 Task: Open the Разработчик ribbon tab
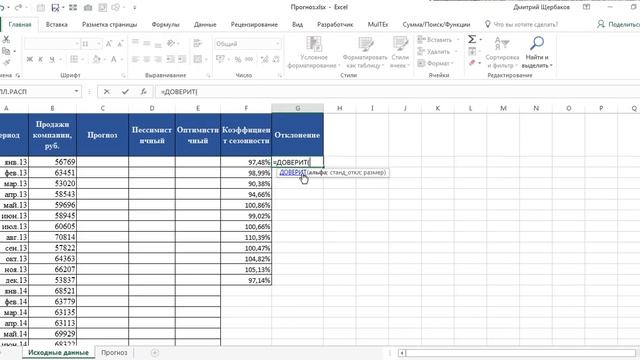(x=335, y=24)
